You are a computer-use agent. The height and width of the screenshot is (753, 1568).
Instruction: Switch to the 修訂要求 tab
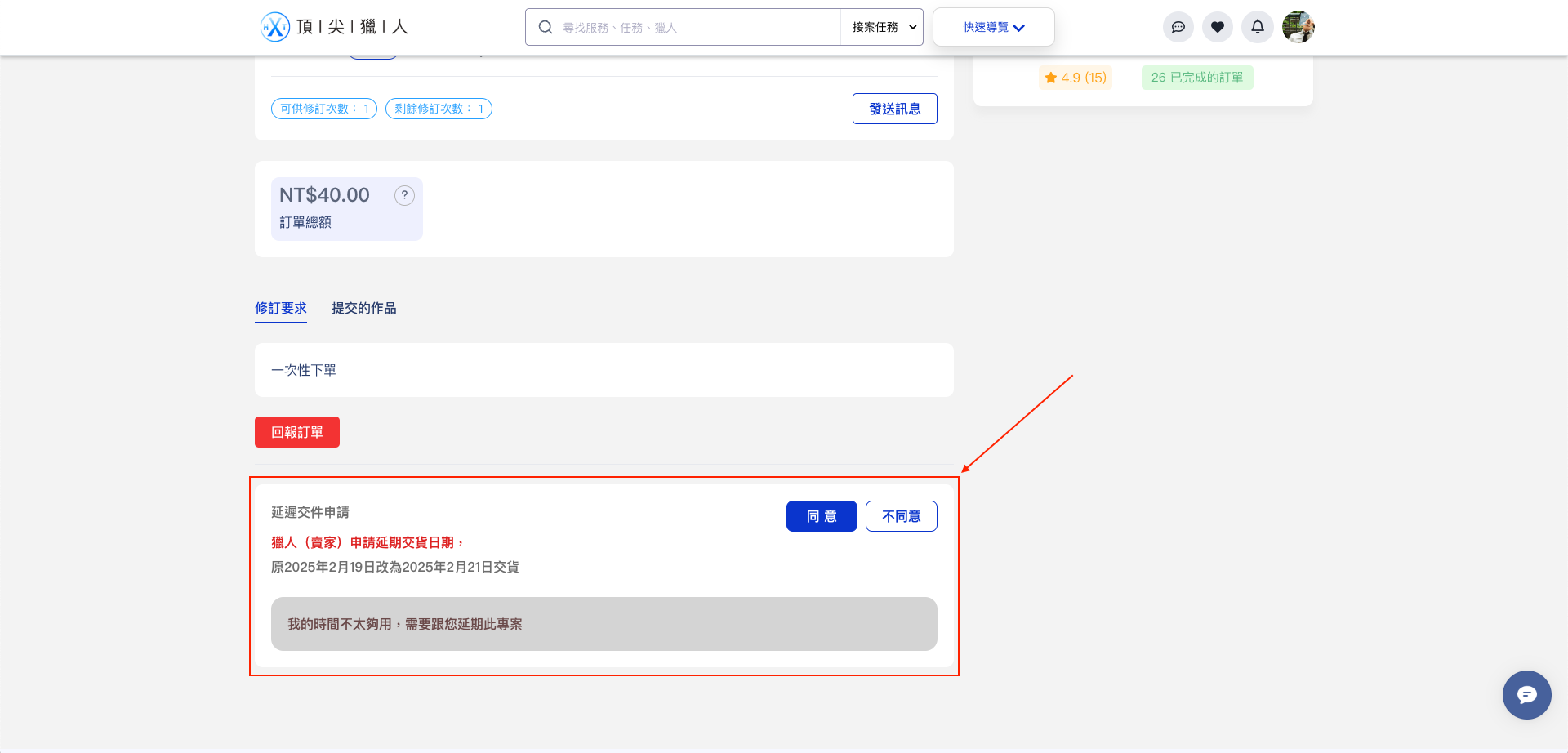pyautogui.click(x=280, y=308)
